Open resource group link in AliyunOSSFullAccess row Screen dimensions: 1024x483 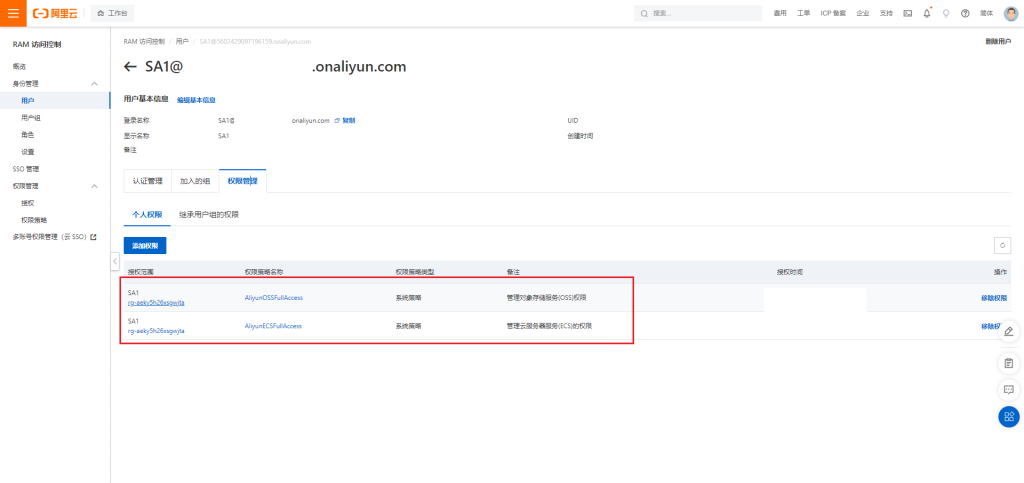point(156,303)
